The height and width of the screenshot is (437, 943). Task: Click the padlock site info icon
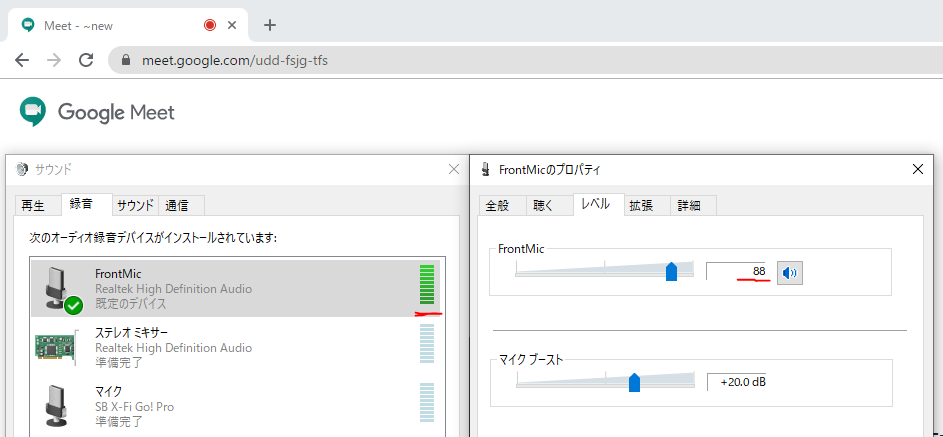click(x=126, y=60)
